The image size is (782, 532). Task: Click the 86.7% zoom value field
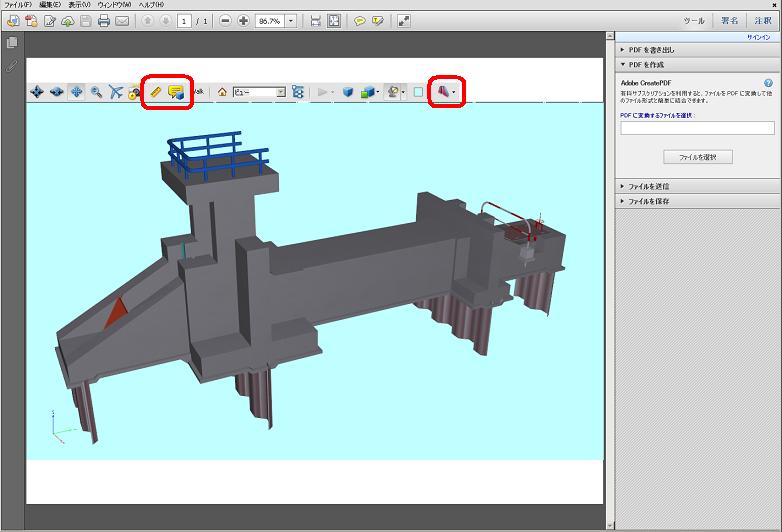[270, 21]
